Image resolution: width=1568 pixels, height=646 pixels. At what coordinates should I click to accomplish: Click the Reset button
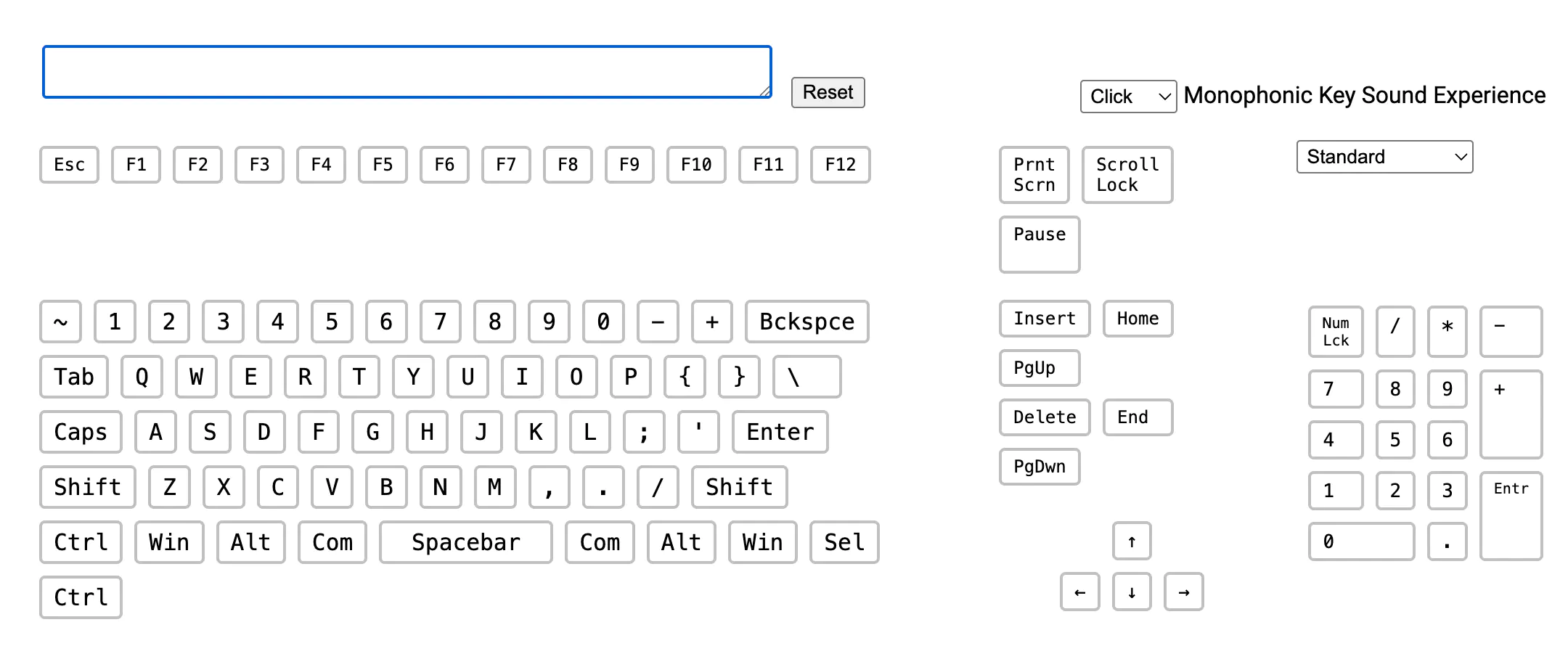coord(828,93)
